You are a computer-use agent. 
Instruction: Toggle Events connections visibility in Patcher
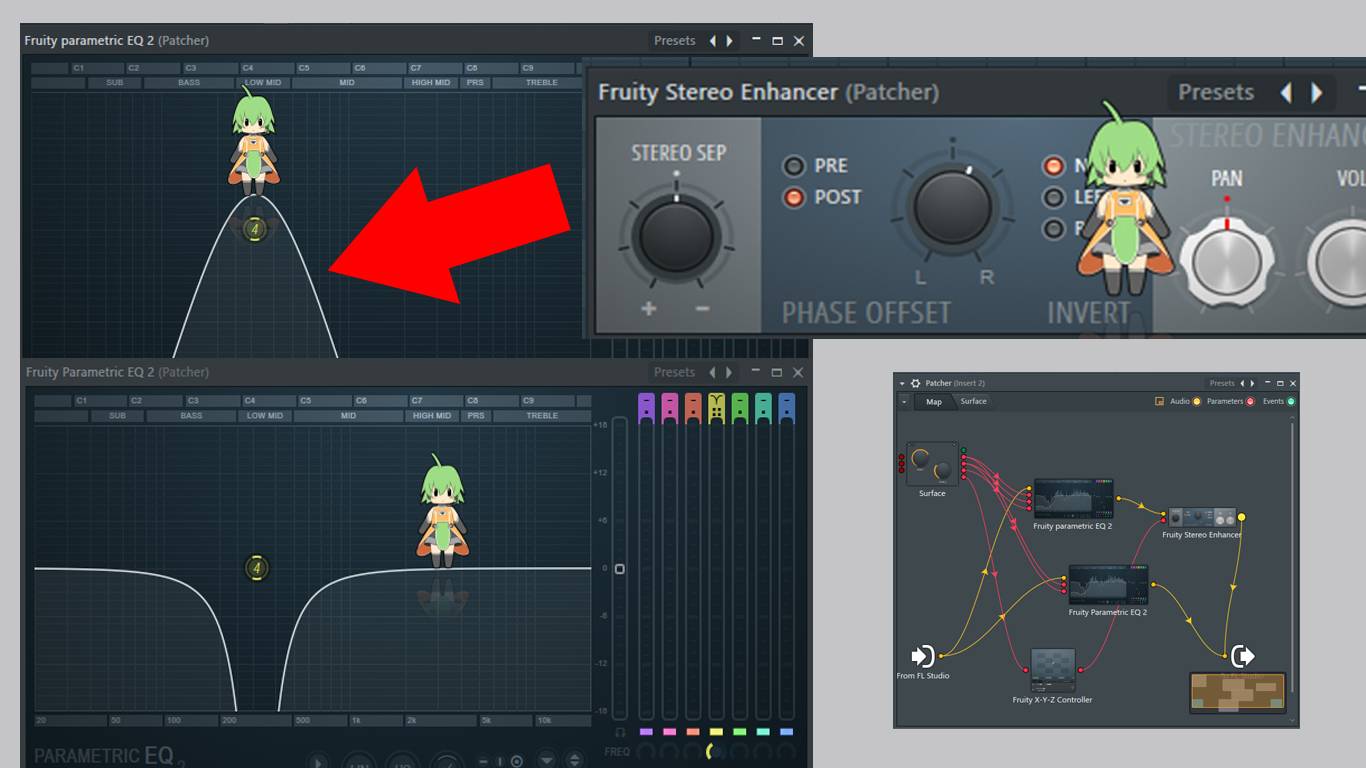1291,401
